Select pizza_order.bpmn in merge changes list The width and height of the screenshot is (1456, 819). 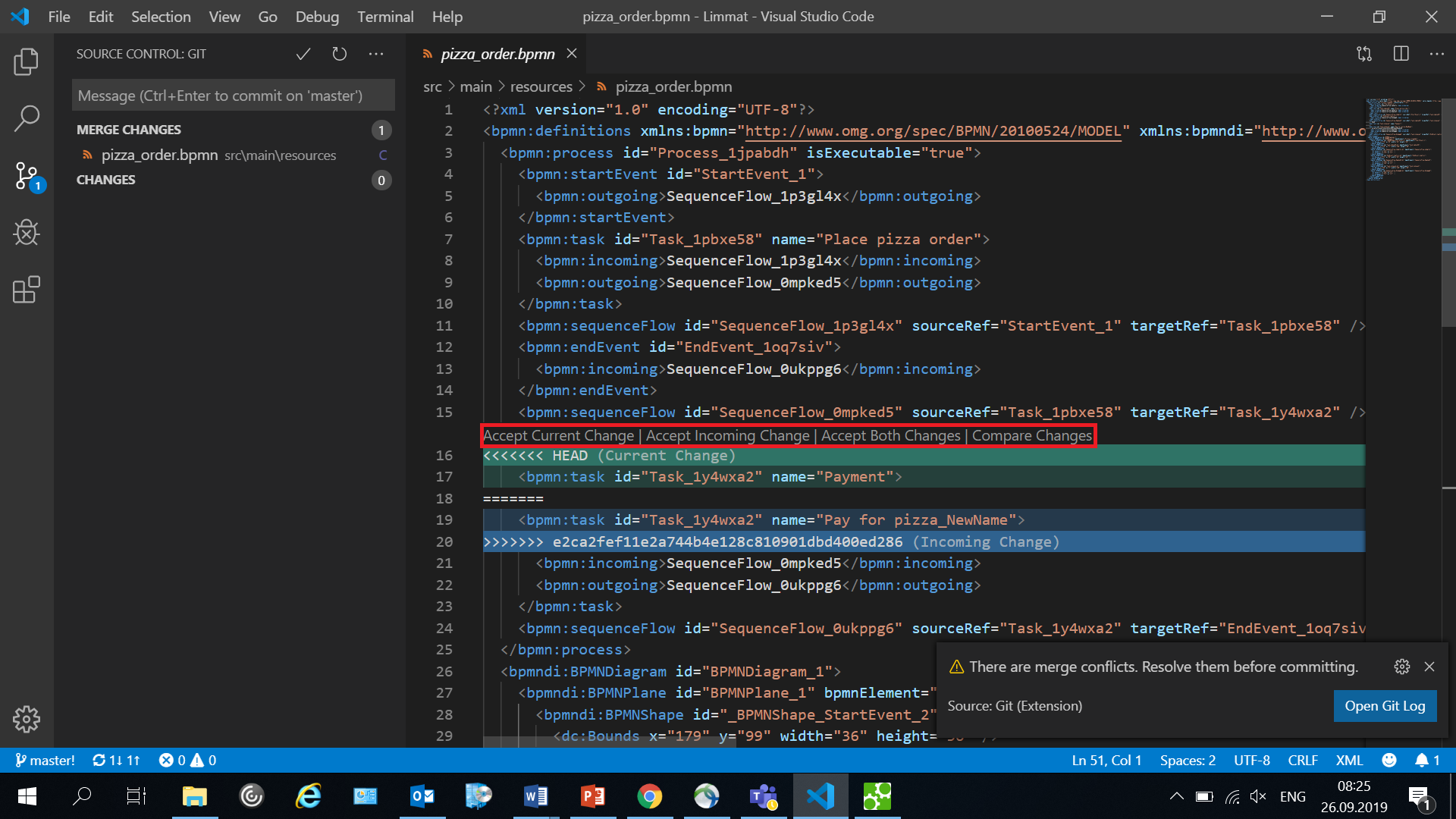(x=160, y=155)
